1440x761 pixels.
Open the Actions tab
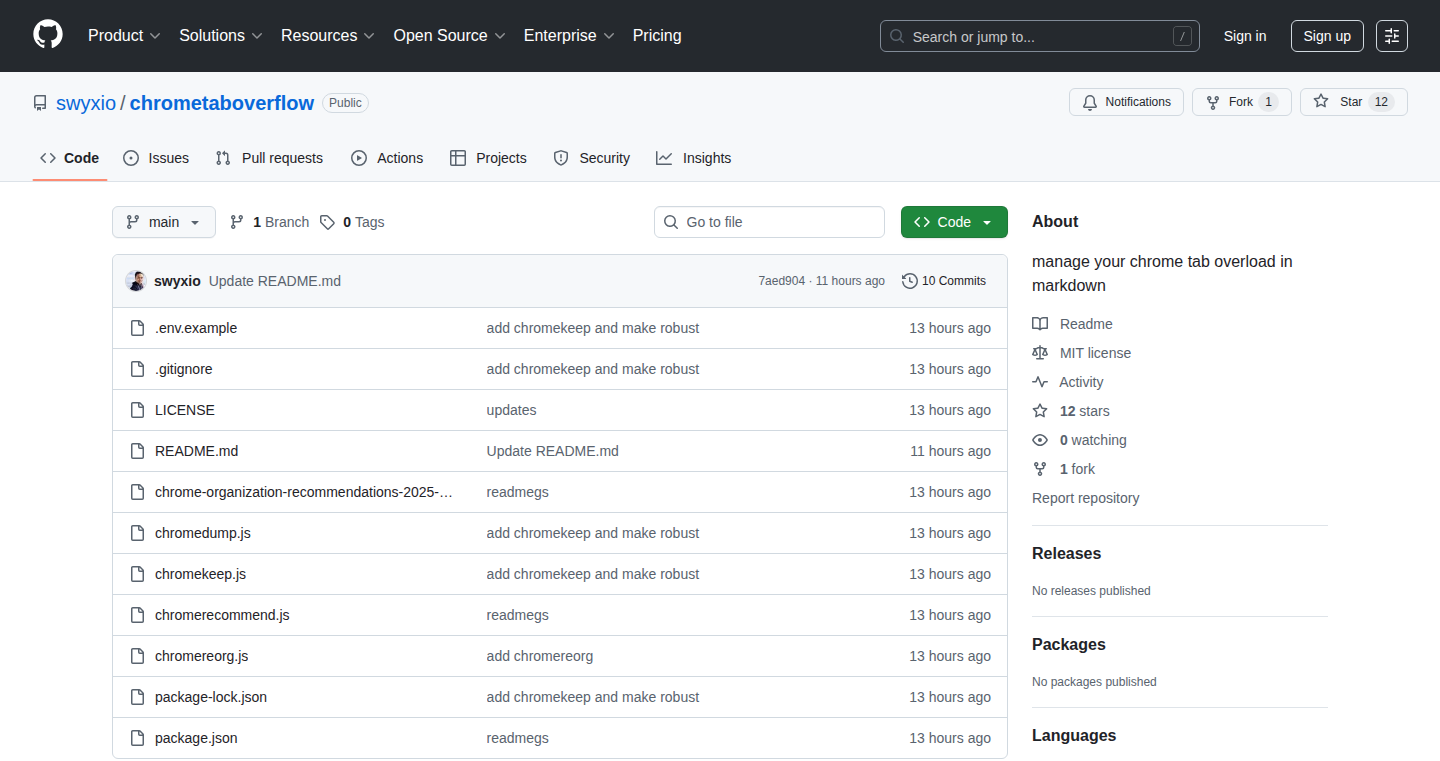click(387, 158)
